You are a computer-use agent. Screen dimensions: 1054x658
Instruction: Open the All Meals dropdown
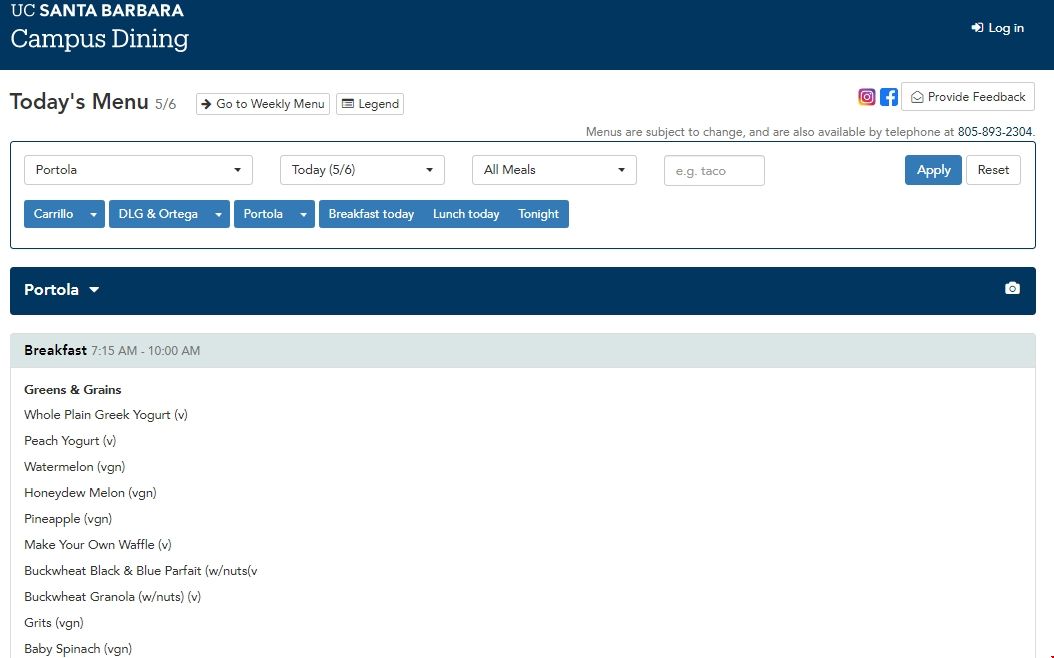pos(554,170)
